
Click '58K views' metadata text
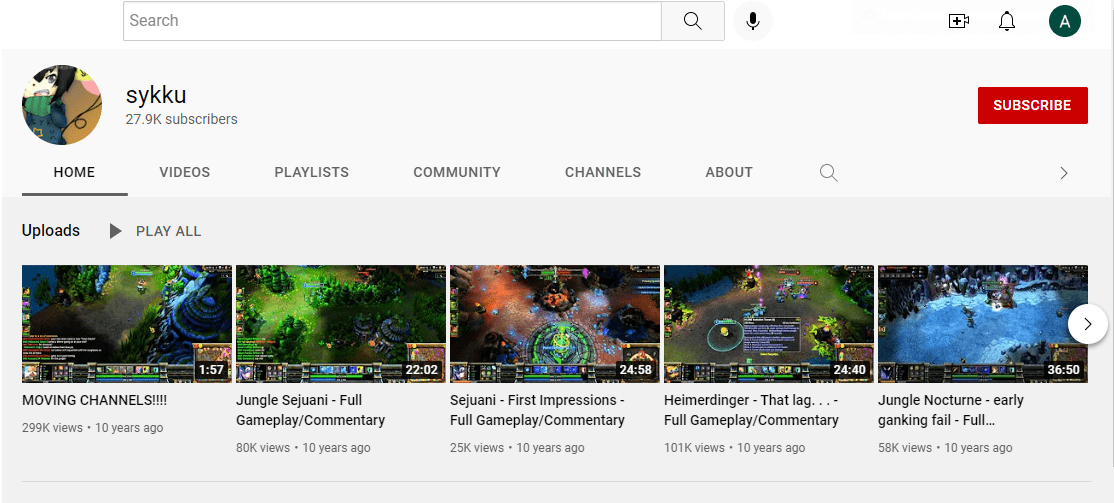(904, 448)
